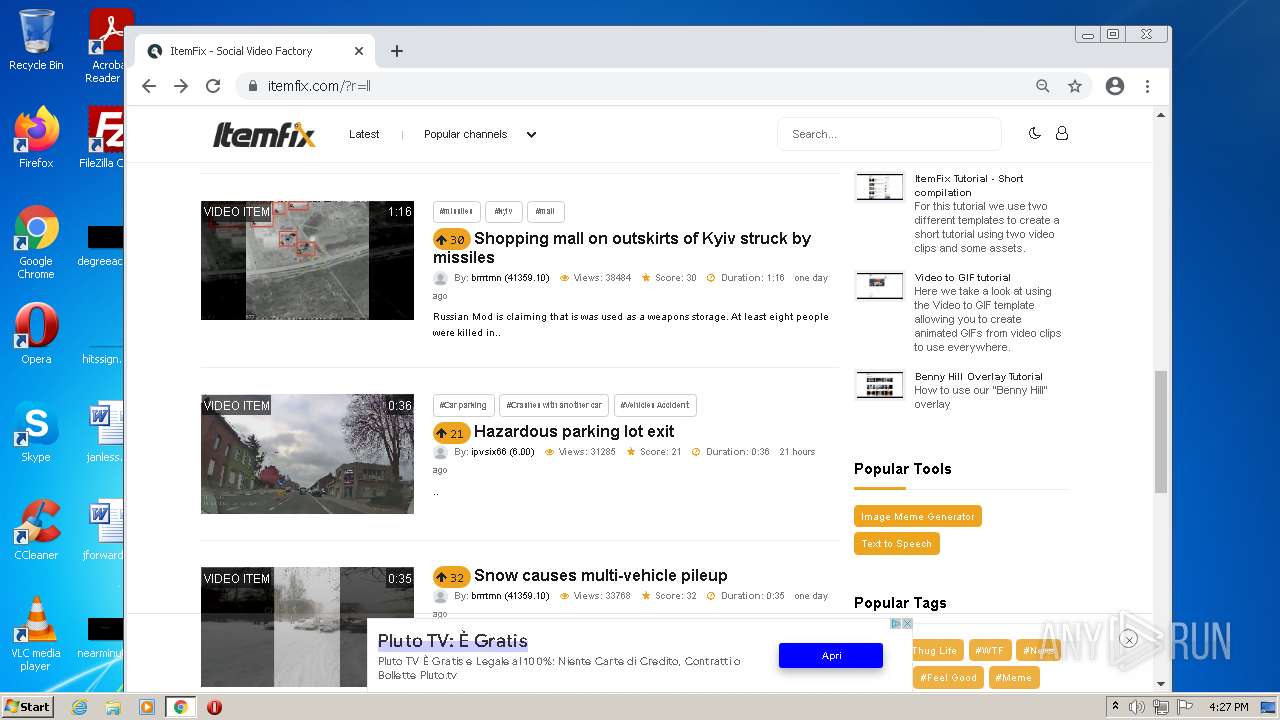Click the ItemFix logo
Image resolution: width=1280 pixels, height=720 pixels.
264,135
